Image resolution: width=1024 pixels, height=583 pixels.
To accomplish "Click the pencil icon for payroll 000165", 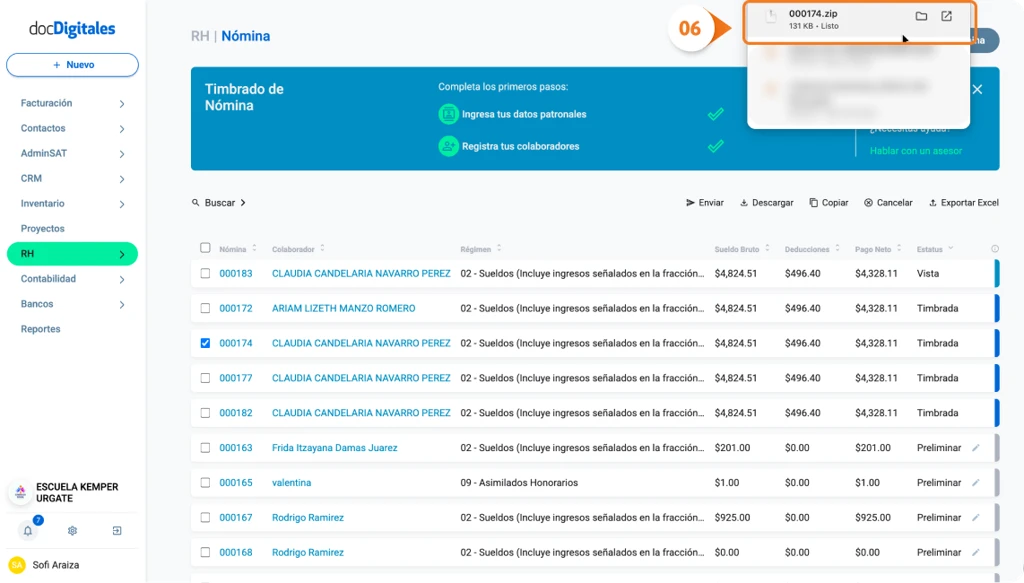I will (976, 482).
